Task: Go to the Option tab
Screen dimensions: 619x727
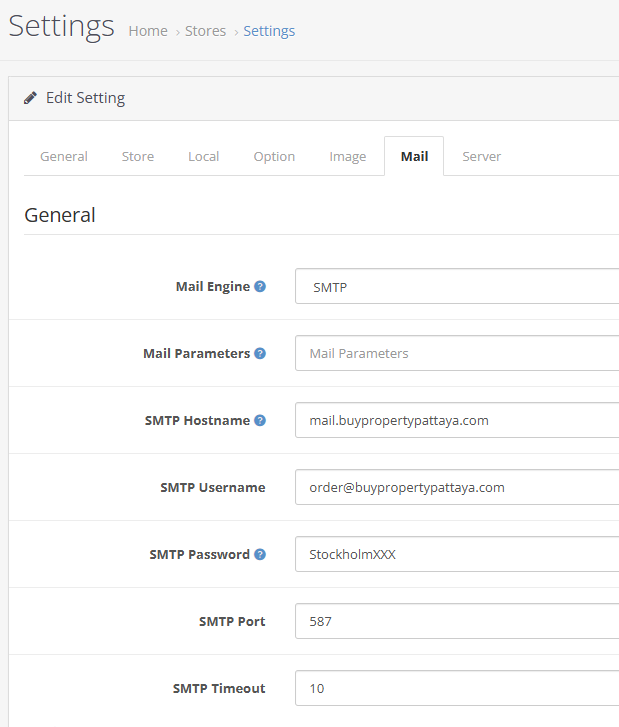Action: 274,156
